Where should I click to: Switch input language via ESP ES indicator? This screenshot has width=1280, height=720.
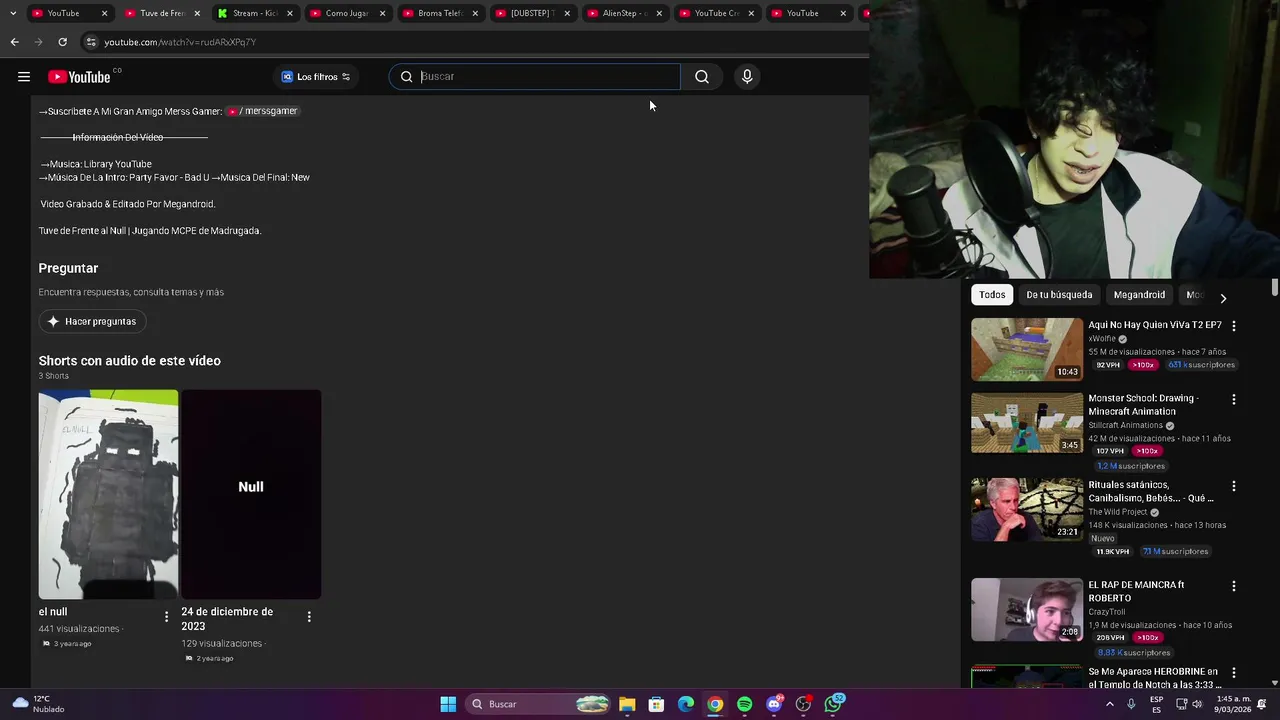[1156, 704]
